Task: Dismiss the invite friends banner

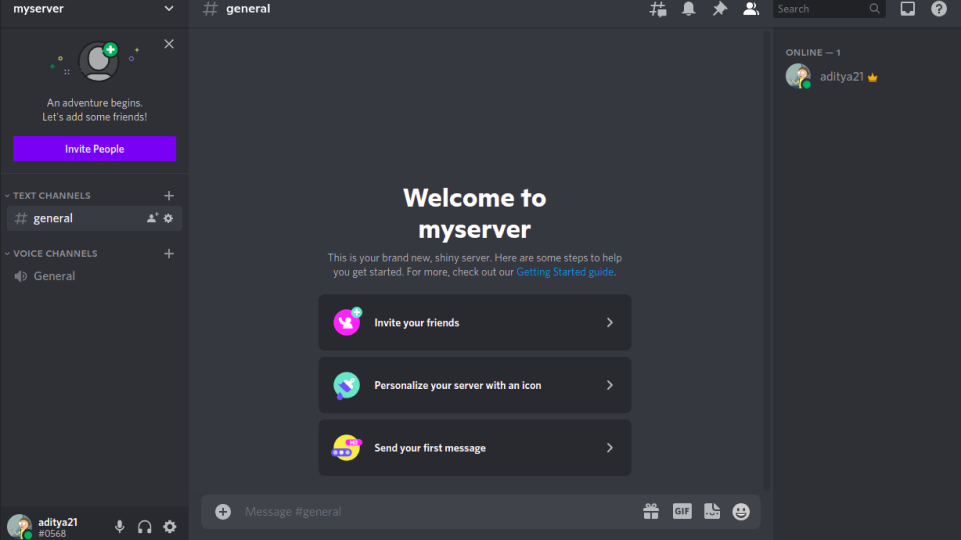Action: [169, 44]
